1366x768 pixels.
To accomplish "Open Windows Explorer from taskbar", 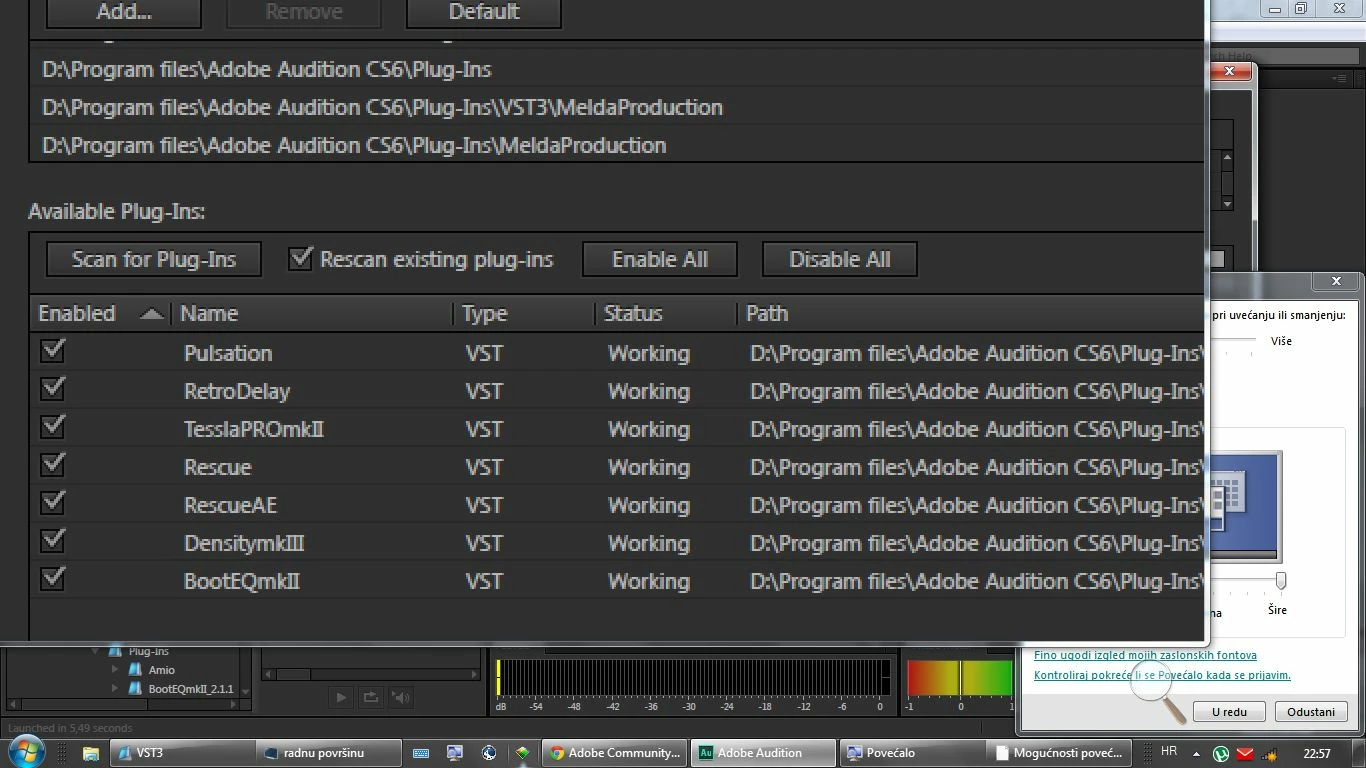I will point(91,753).
